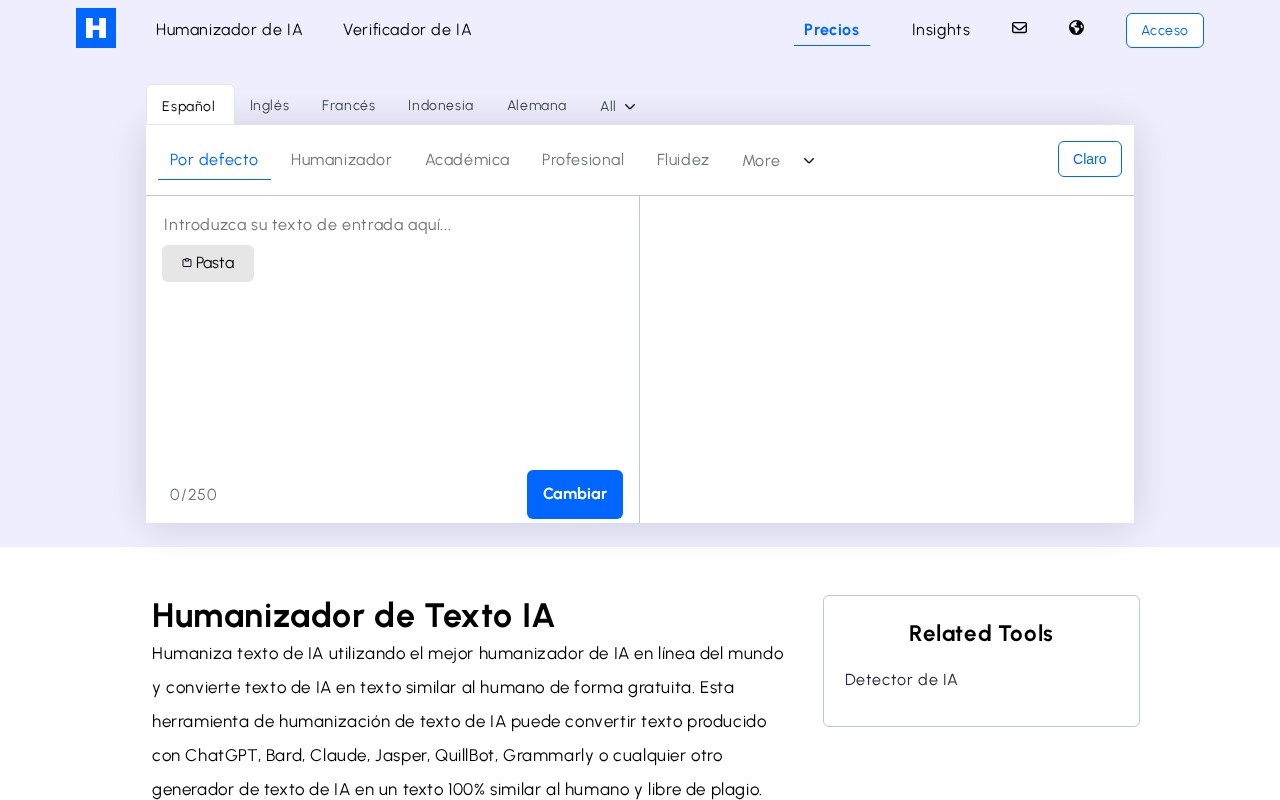Click the blue H logo icon

pos(96,28)
